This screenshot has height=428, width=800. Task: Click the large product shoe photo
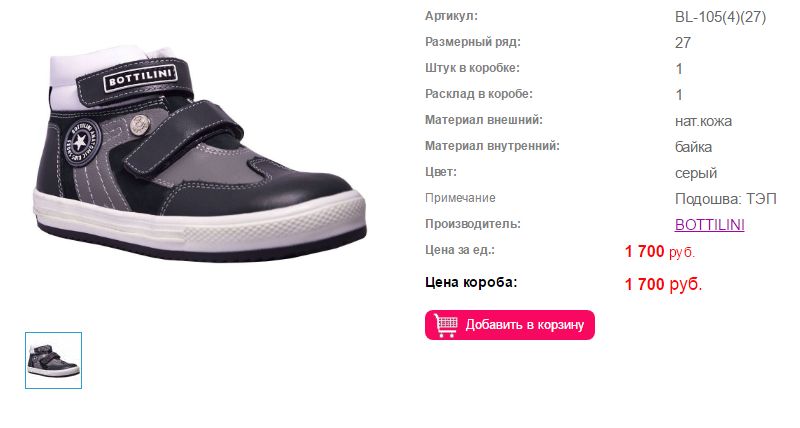[199, 156]
